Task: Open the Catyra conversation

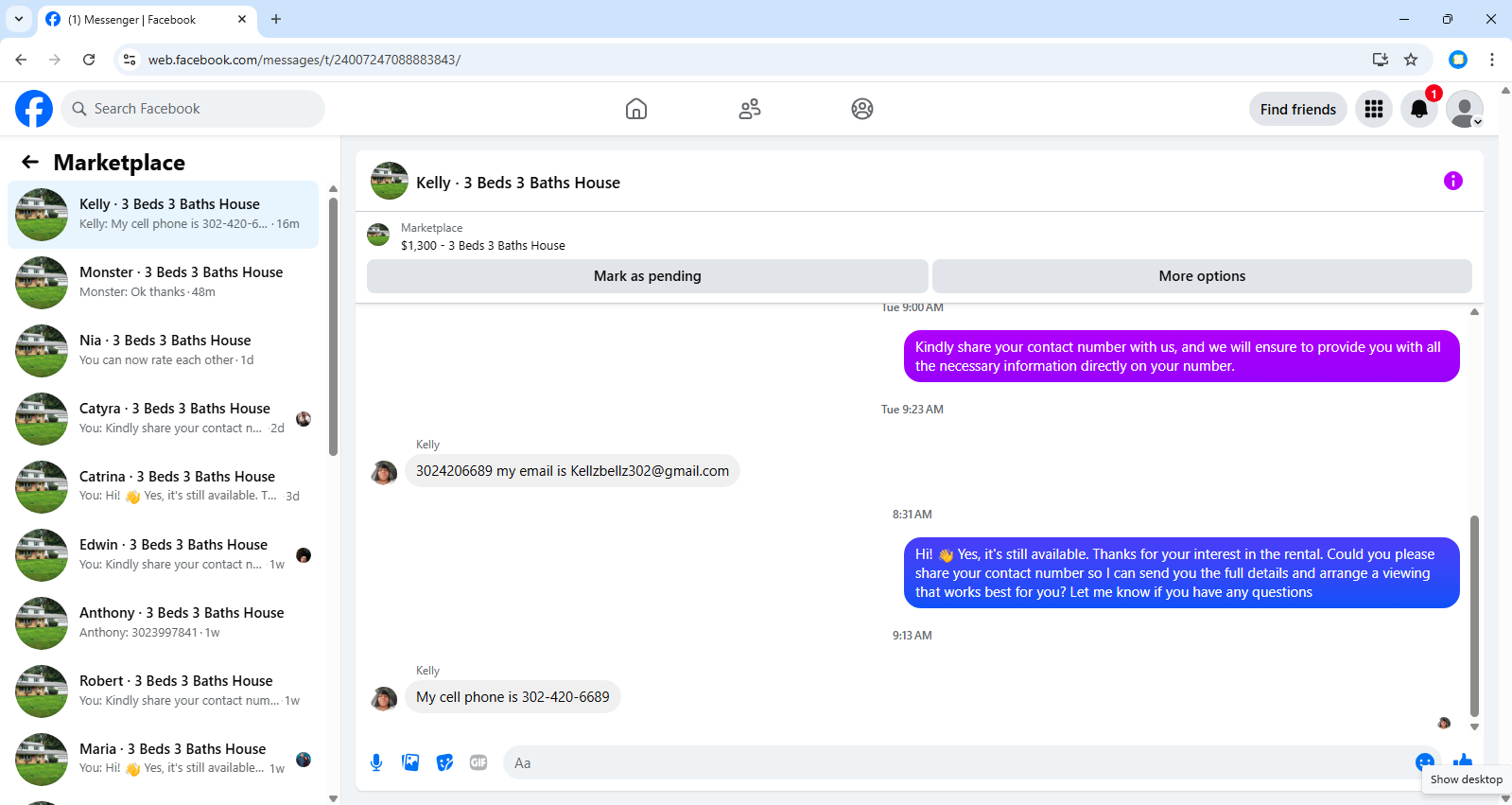Action: [x=163, y=419]
